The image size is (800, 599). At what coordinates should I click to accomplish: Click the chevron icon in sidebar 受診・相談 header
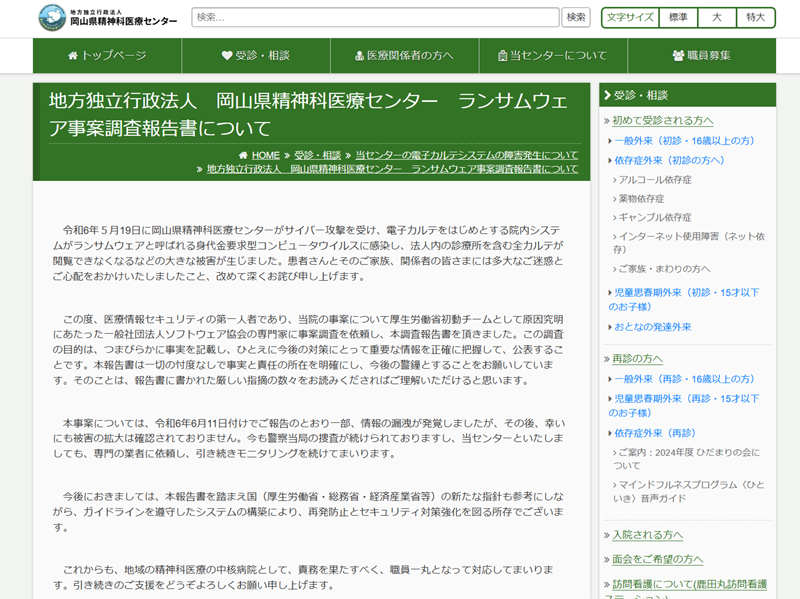point(607,95)
